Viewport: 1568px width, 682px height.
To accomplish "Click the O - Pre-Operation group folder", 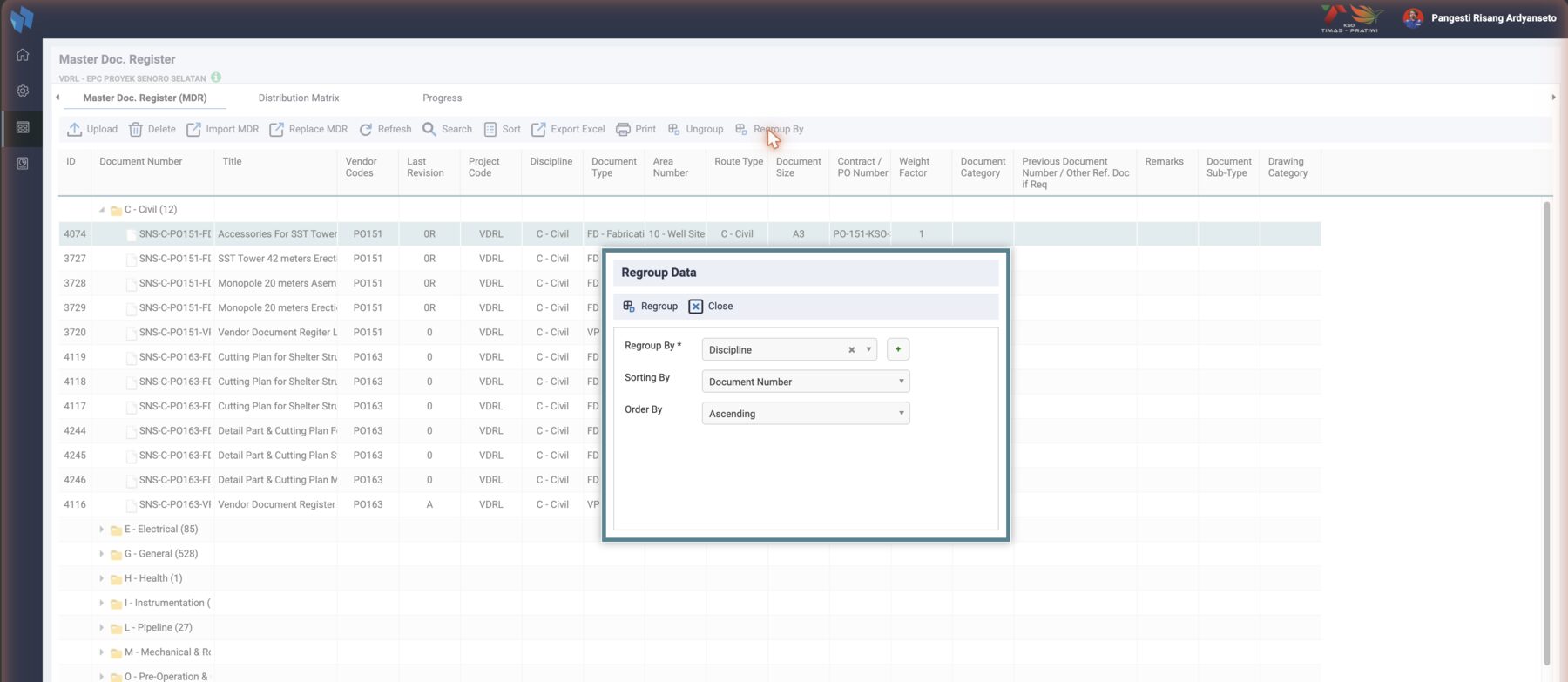I will click(116, 677).
